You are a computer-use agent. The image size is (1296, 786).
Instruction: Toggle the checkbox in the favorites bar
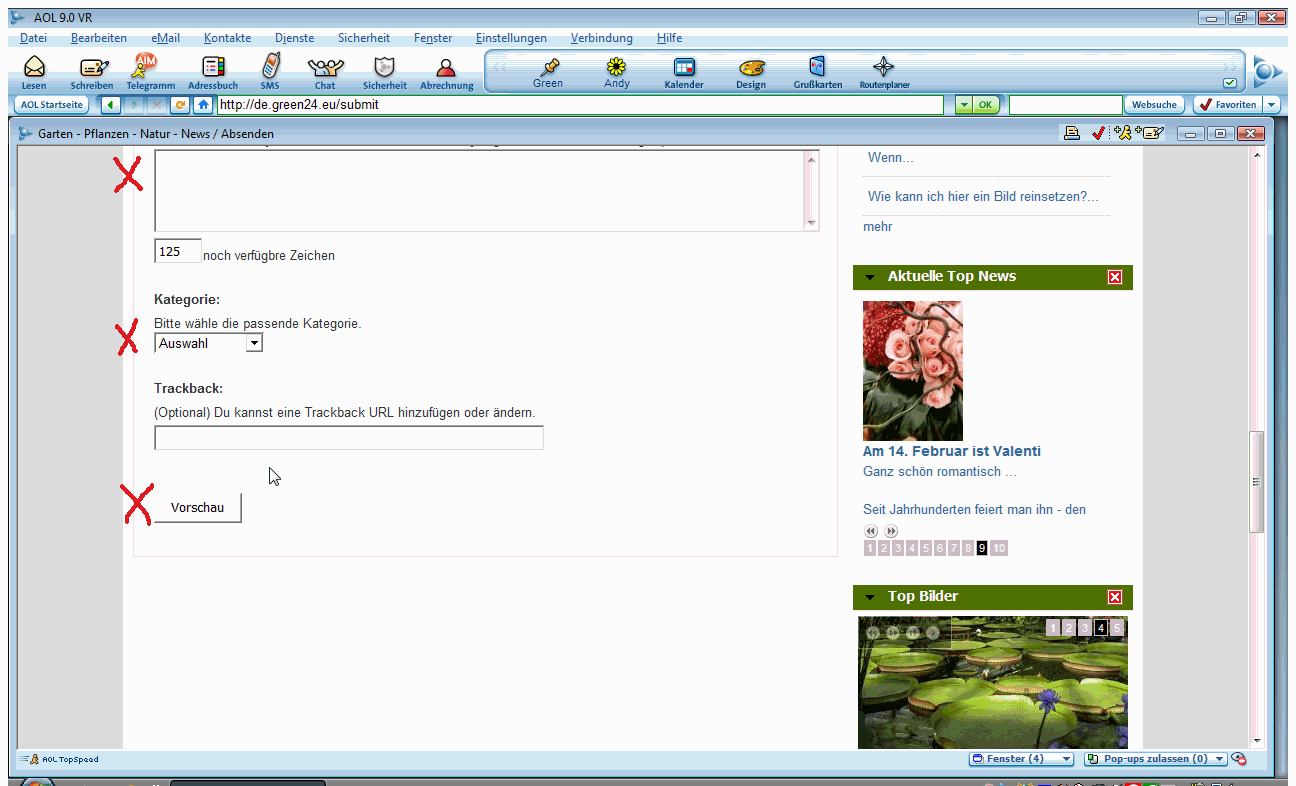click(1230, 83)
